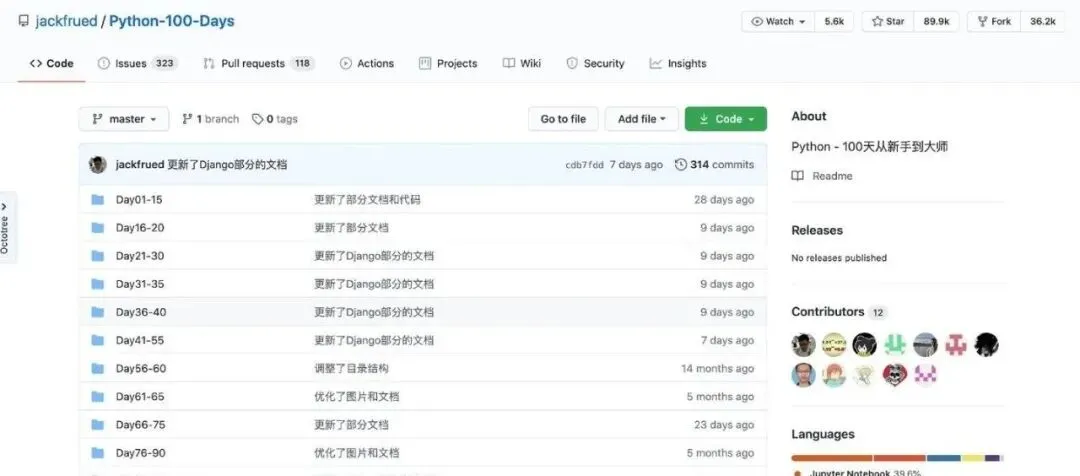Image resolution: width=1080 pixels, height=476 pixels.
Task: Click folder icon next to Day36-40
Action: point(98,313)
